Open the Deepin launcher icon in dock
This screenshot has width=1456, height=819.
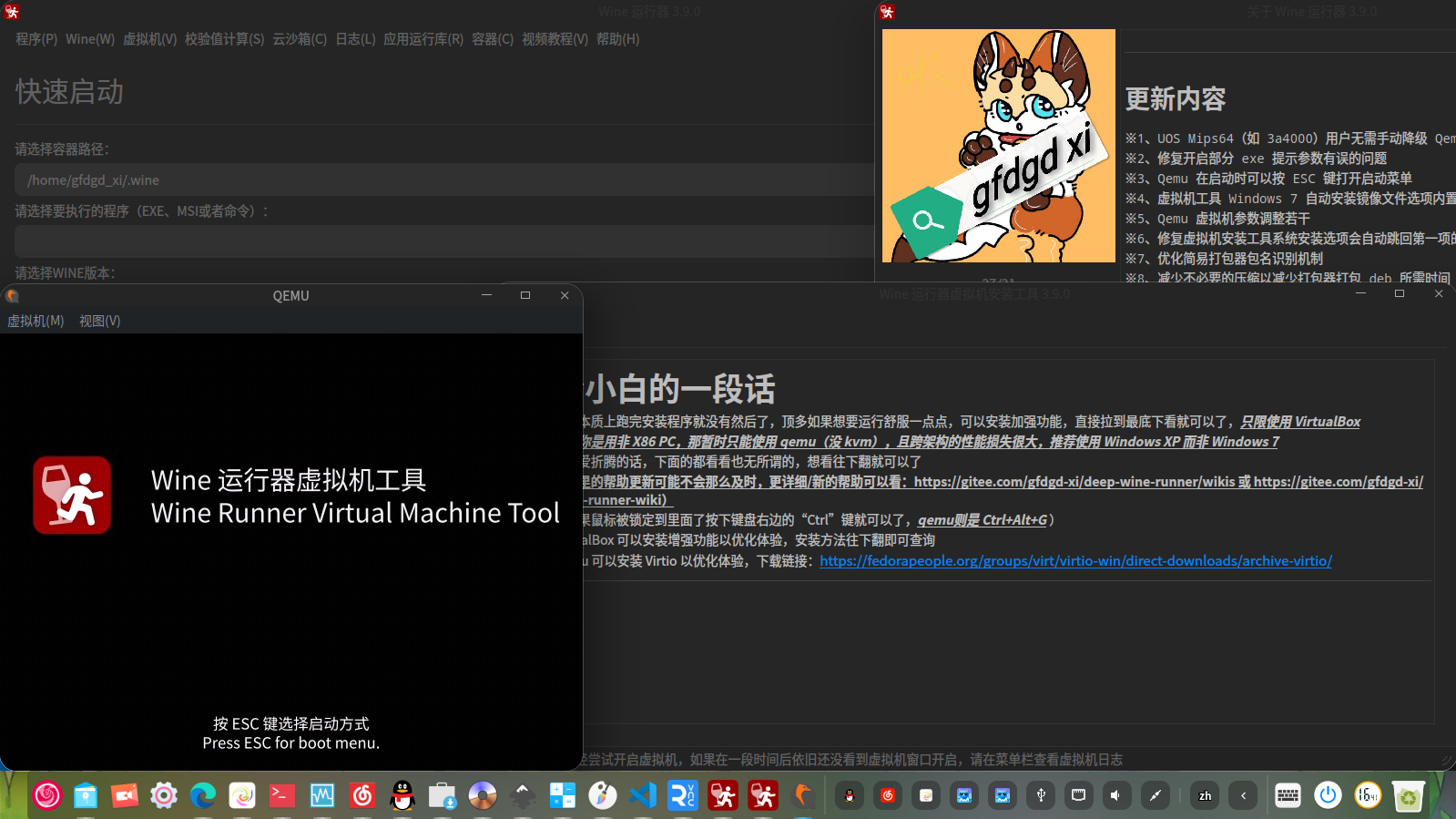[47, 795]
